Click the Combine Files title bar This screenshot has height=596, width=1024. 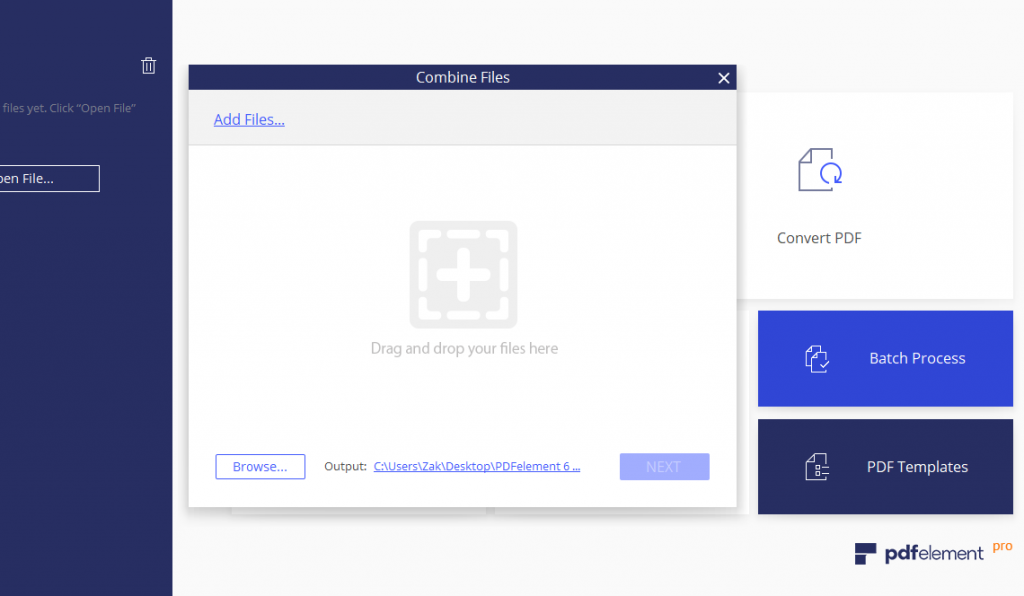coord(462,78)
